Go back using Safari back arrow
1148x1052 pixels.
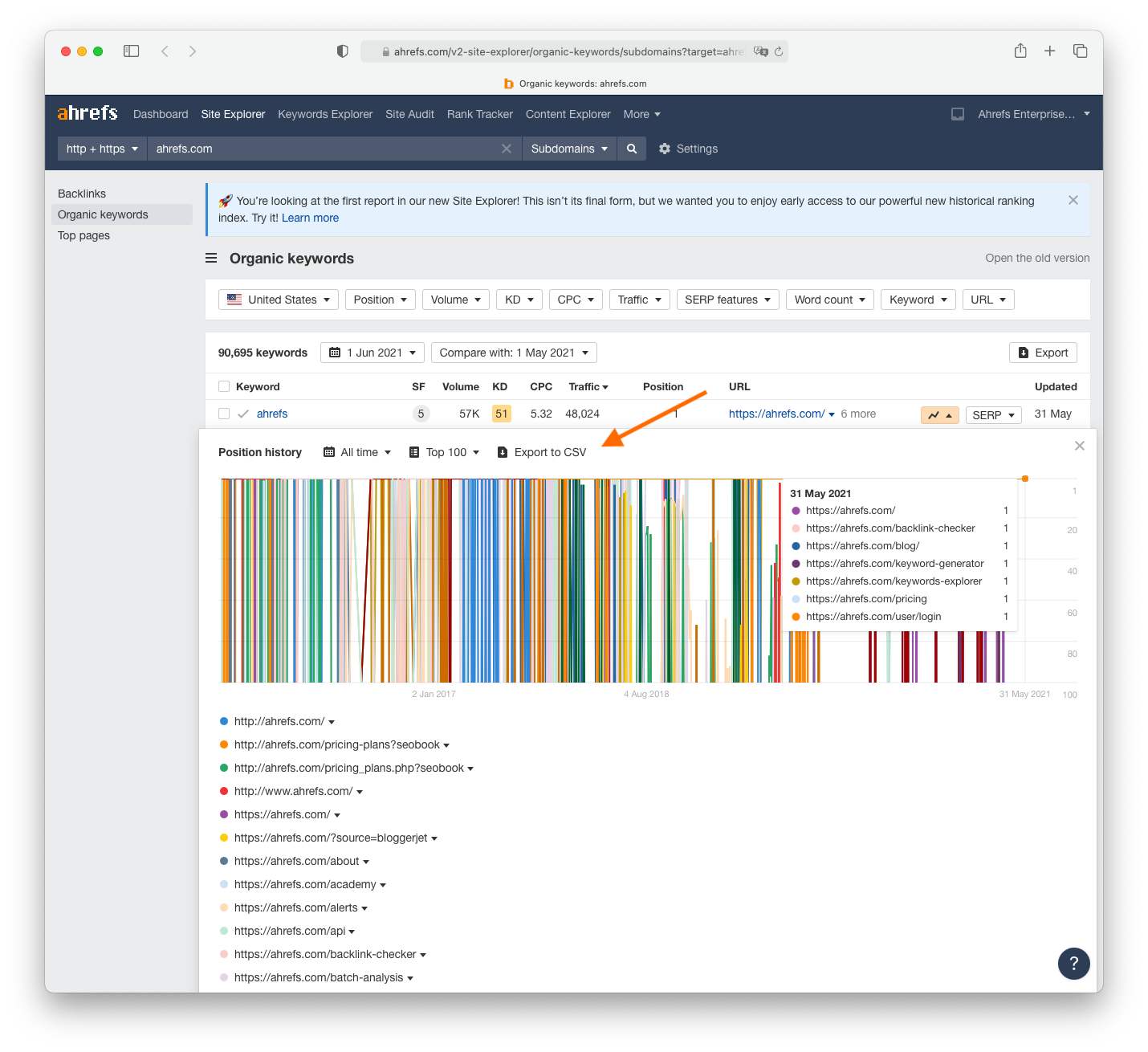coord(165,51)
